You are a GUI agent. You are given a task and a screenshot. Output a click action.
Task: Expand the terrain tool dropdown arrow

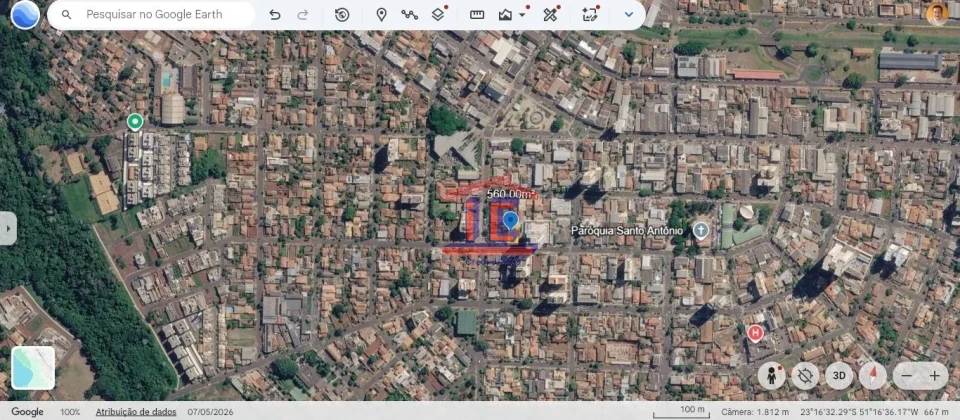click(x=522, y=15)
